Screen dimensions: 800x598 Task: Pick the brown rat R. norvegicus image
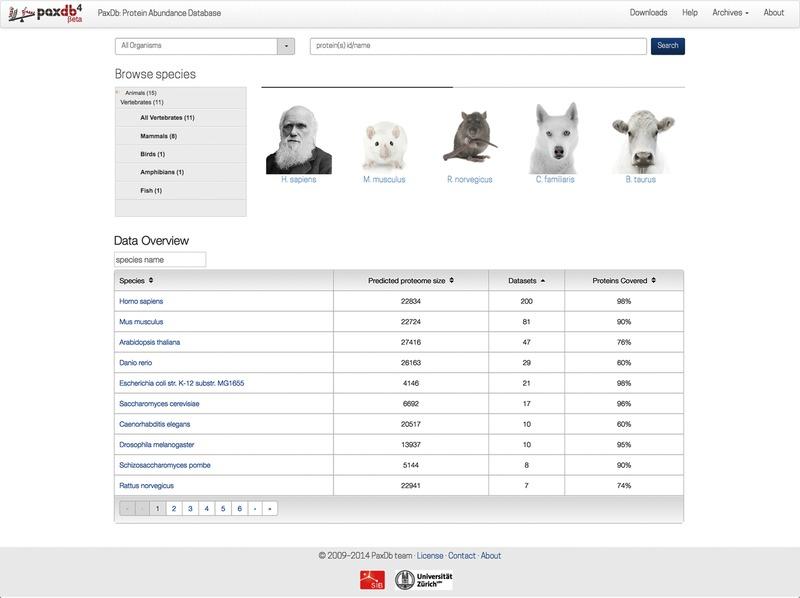(469, 139)
